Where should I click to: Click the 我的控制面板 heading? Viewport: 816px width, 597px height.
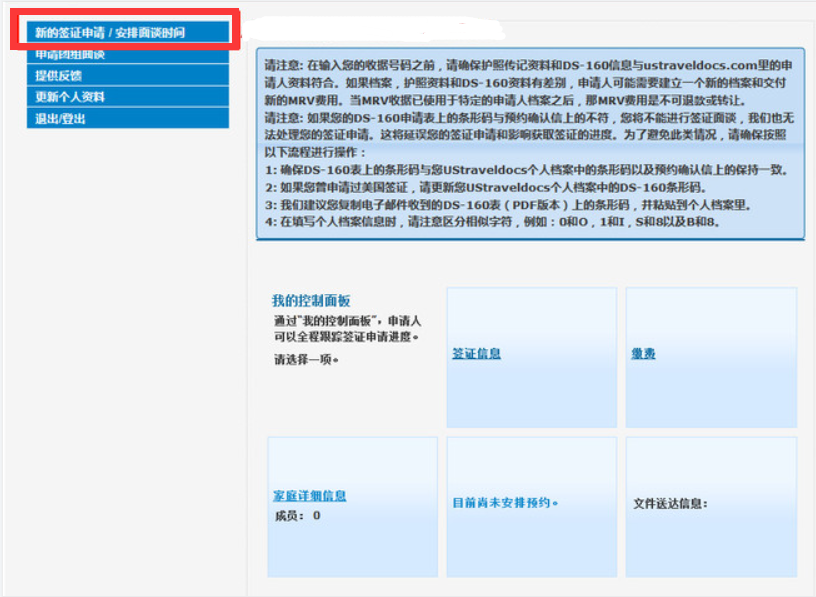tap(311, 301)
